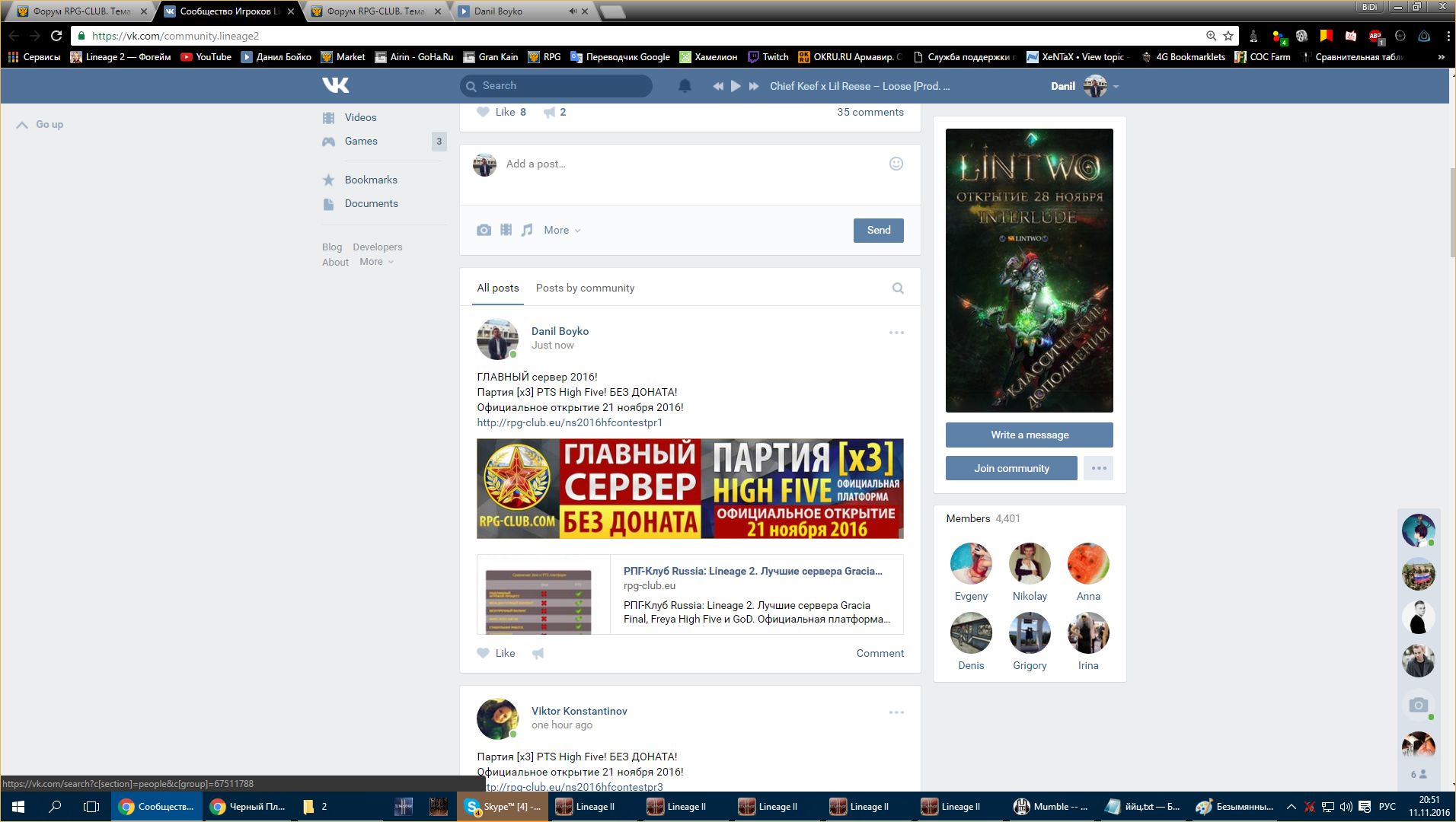Search wall posts with magnifier icon
This screenshot has width=1456, height=822.
click(x=898, y=288)
